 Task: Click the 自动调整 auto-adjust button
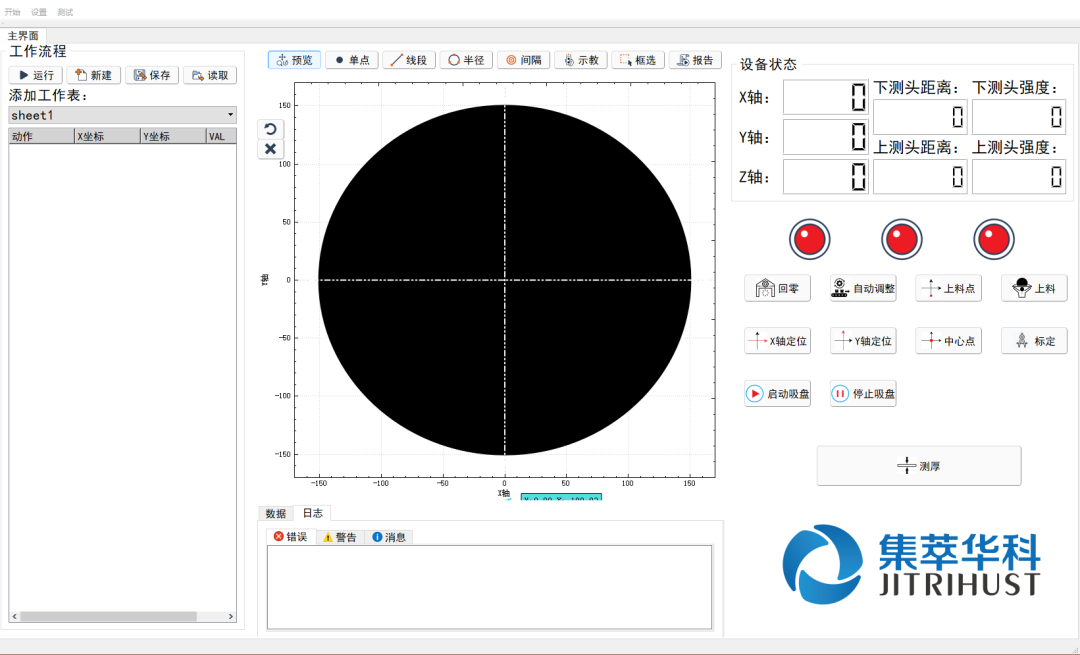coord(863,289)
